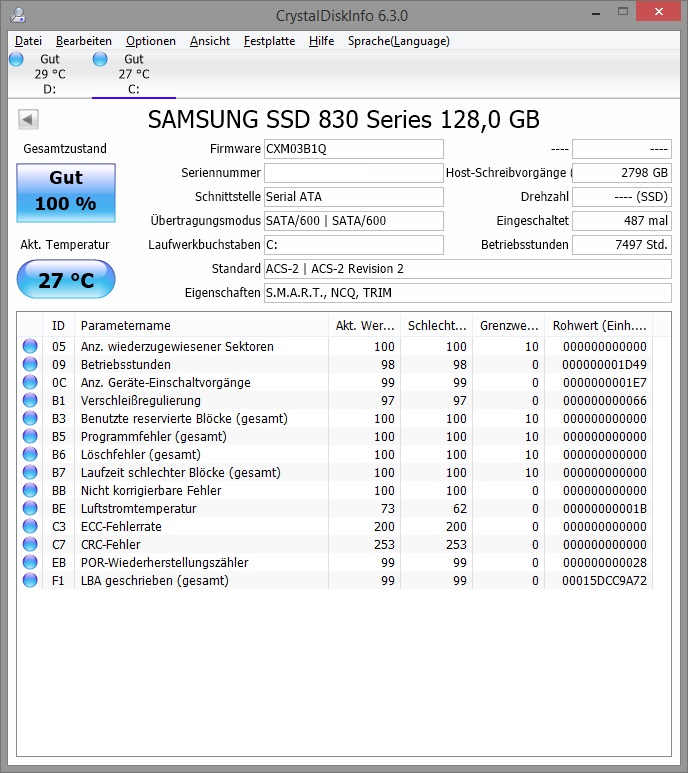
Task: Click raw value 0000000001E7
Action: pos(605,383)
